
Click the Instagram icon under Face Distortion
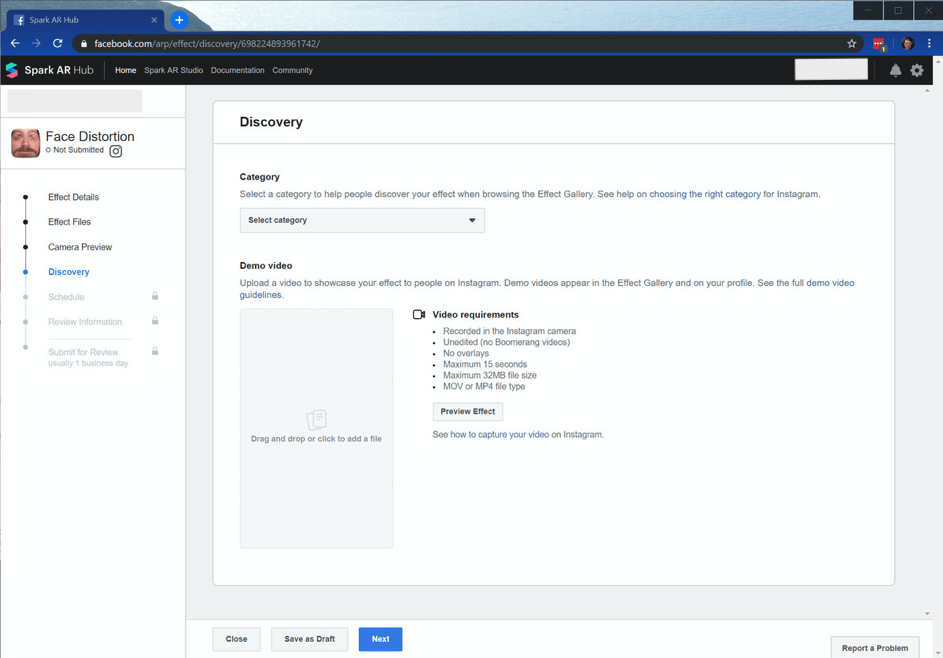coord(115,151)
